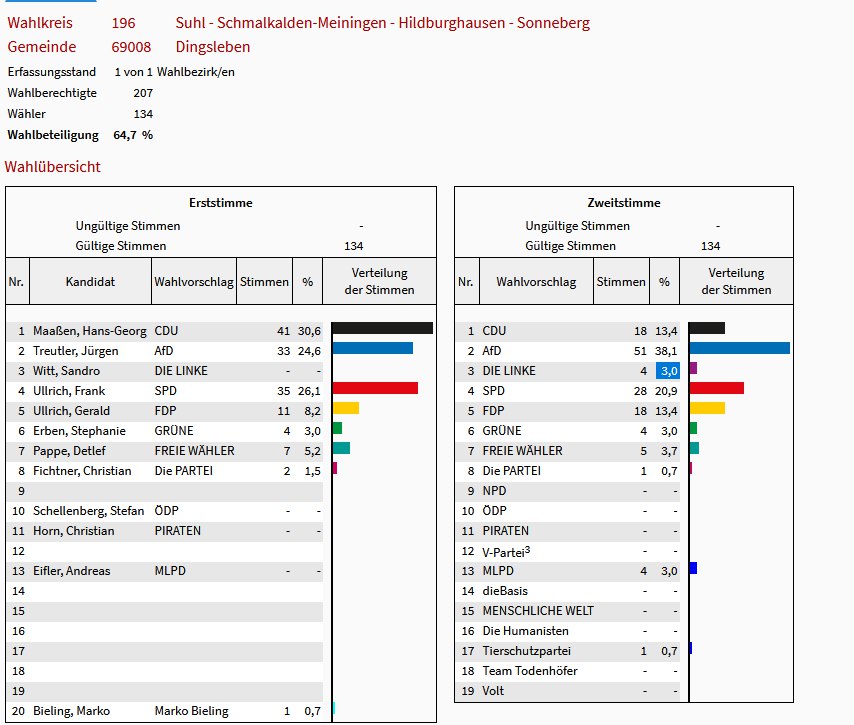The height and width of the screenshot is (725, 854).
Task: Click black CDU bar in Zweitstimme chart
Action: click(x=707, y=328)
